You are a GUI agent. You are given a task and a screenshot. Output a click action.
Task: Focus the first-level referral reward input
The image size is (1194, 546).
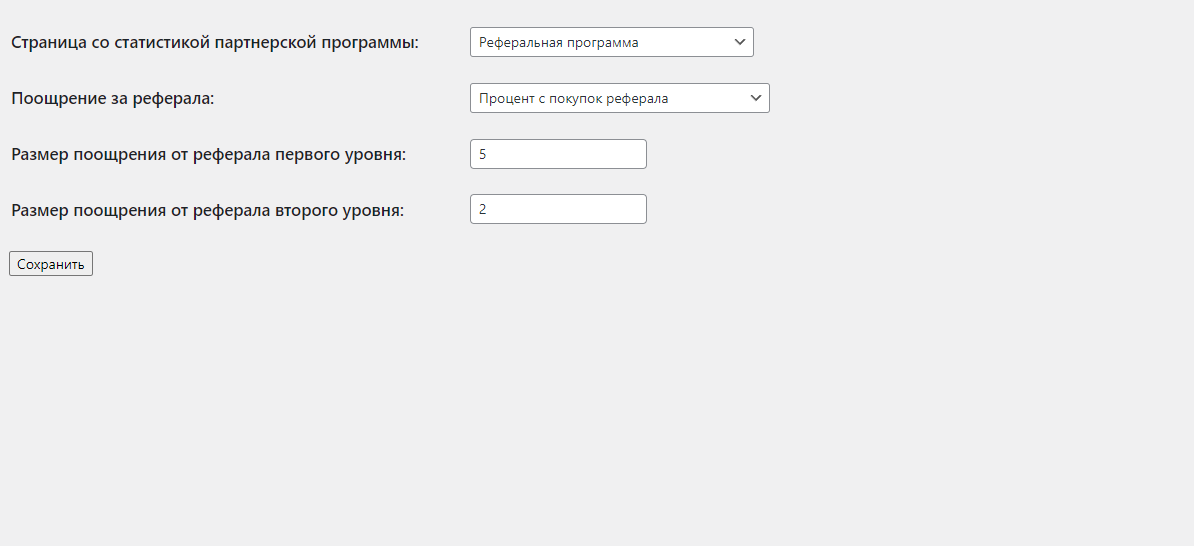(558, 154)
